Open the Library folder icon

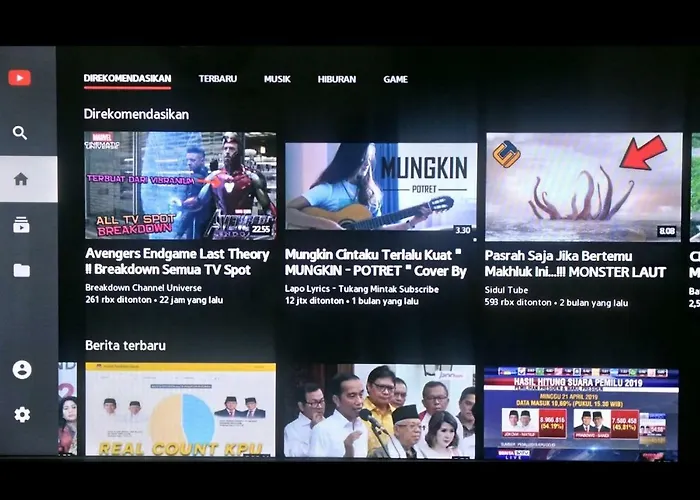tap(21, 270)
